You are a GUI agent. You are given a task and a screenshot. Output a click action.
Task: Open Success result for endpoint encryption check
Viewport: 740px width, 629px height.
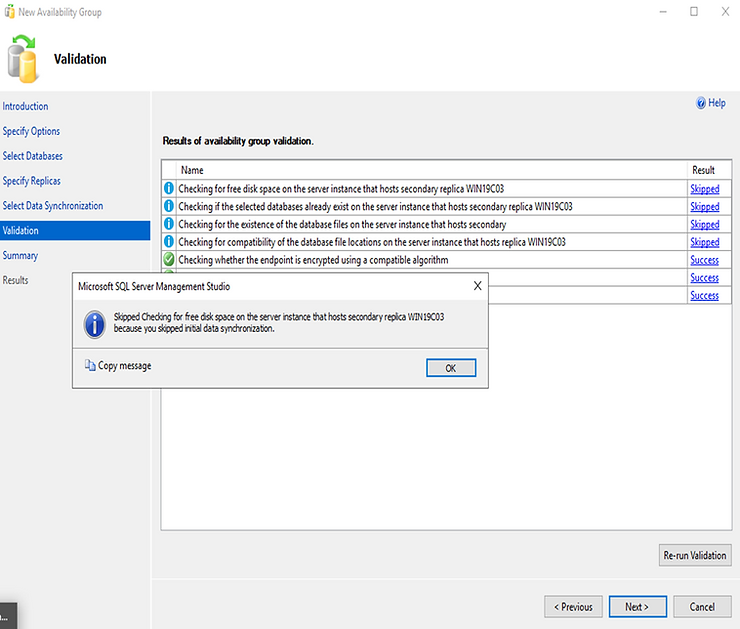pos(704,260)
